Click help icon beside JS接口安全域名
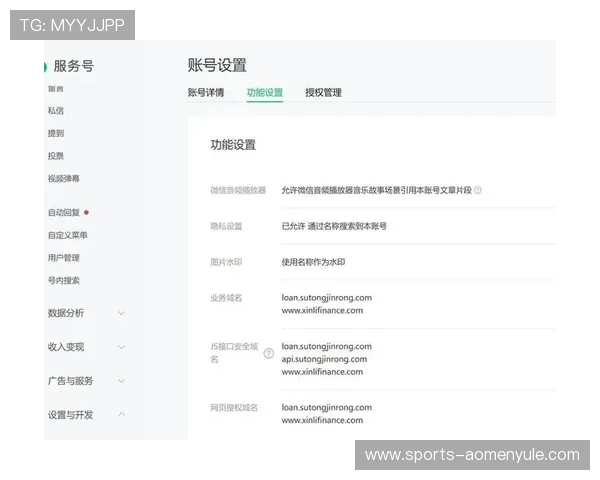 (x=269, y=353)
